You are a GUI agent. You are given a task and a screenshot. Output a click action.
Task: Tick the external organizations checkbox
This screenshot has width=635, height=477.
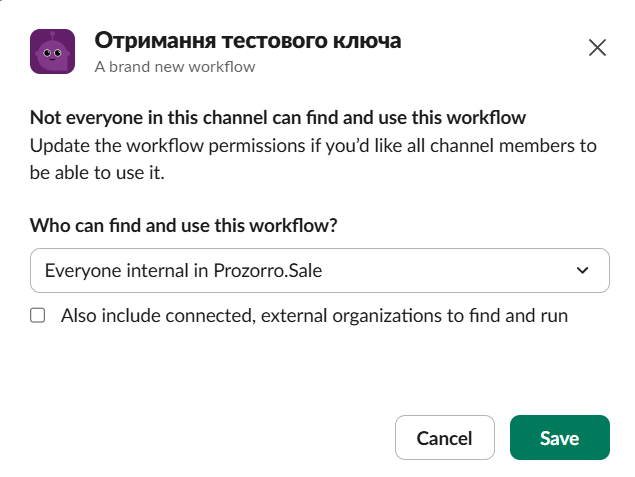[x=38, y=316]
